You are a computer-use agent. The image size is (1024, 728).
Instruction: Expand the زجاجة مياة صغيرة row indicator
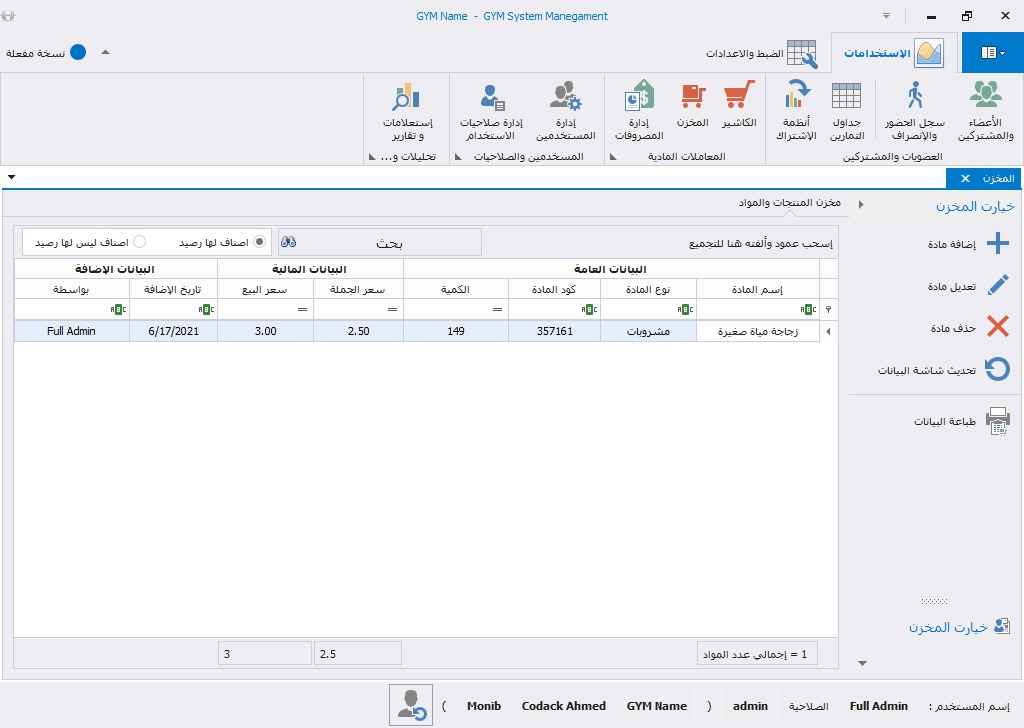pos(829,332)
